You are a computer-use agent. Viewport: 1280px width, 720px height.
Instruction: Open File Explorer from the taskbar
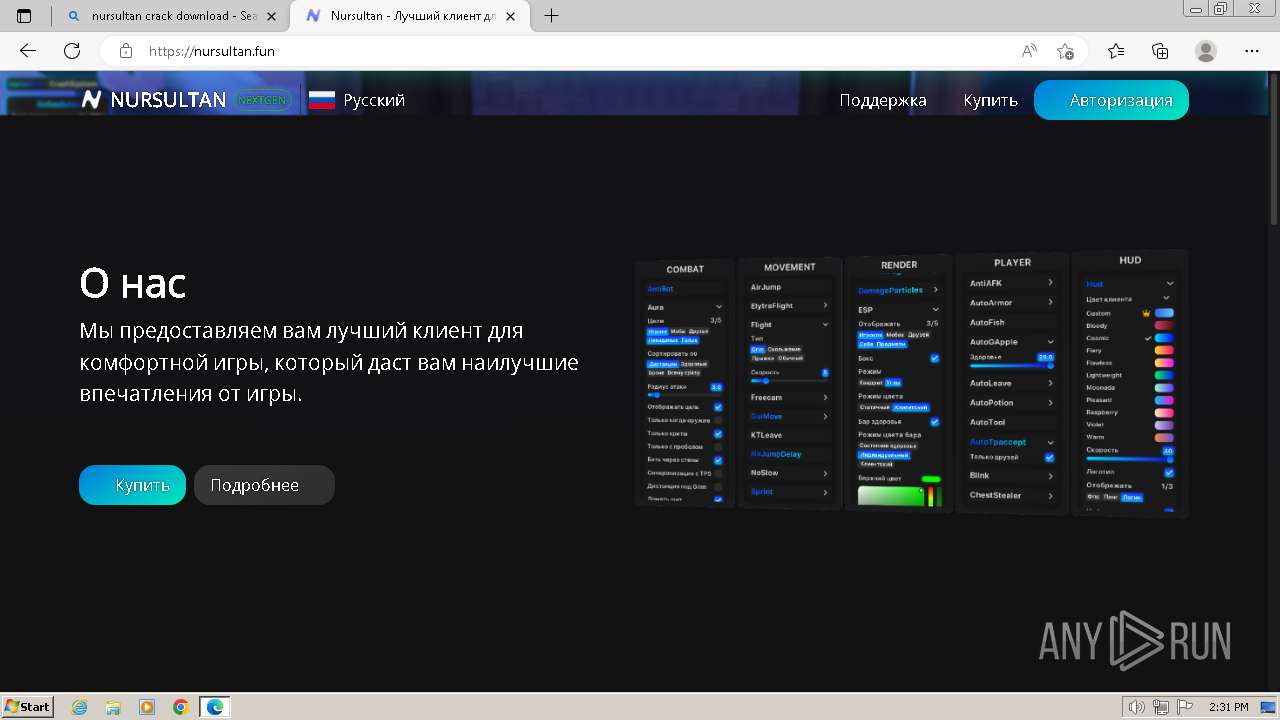[113, 707]
